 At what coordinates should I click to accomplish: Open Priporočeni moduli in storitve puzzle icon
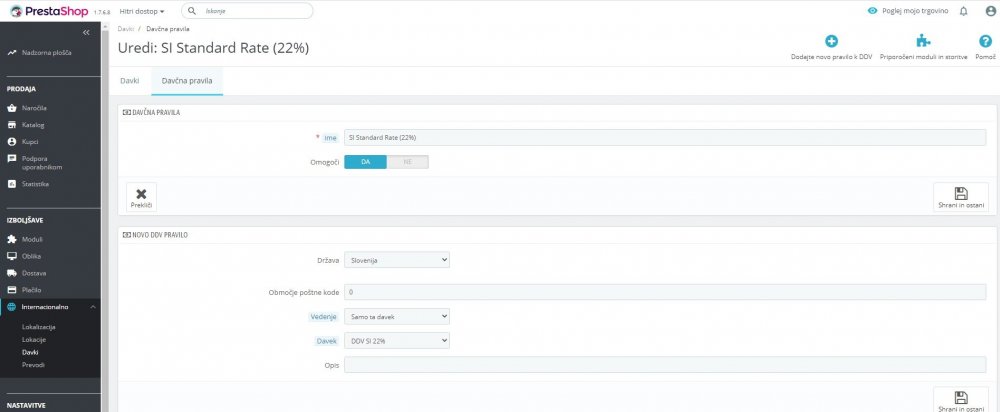coord(923,41)
